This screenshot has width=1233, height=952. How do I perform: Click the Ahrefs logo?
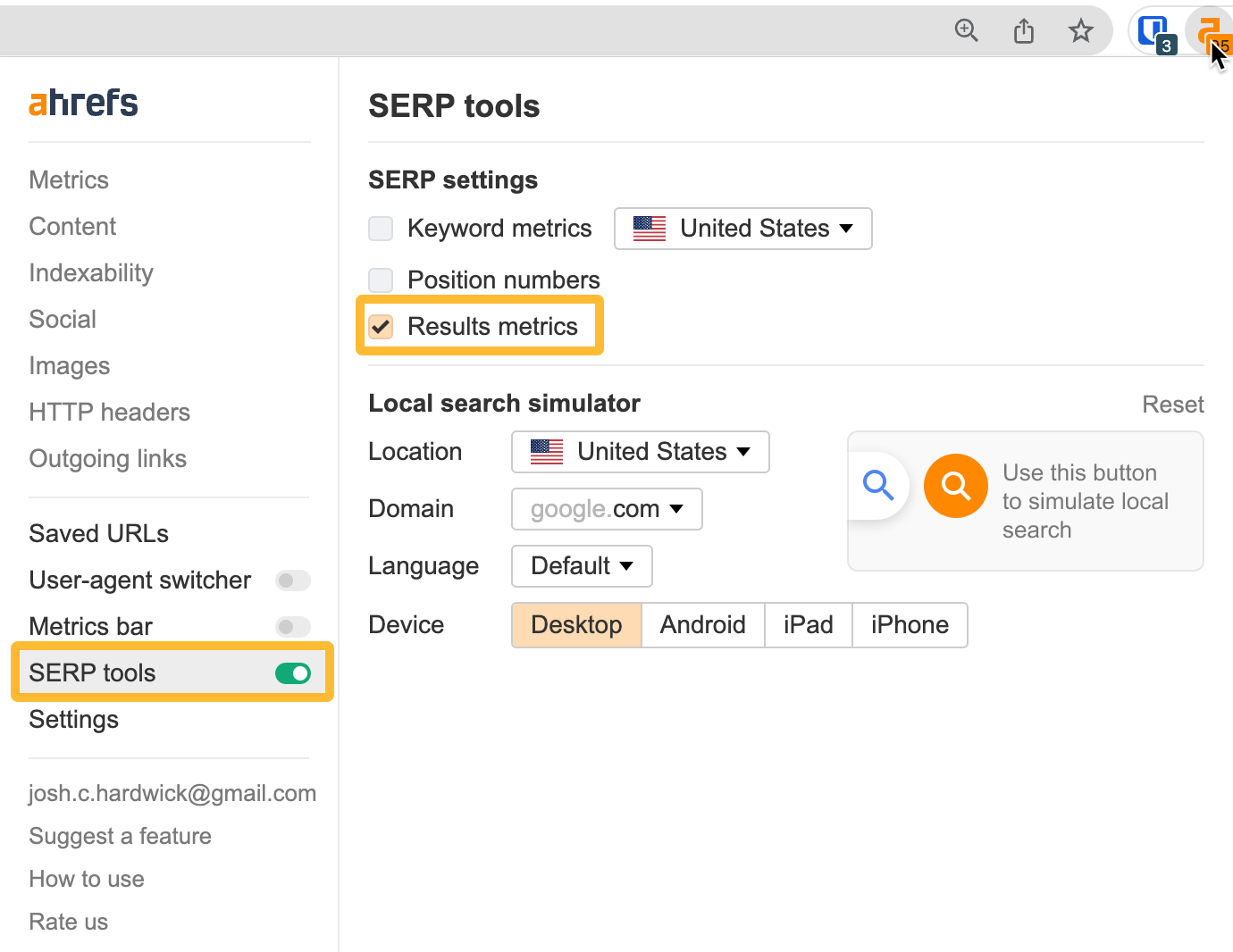83,102
